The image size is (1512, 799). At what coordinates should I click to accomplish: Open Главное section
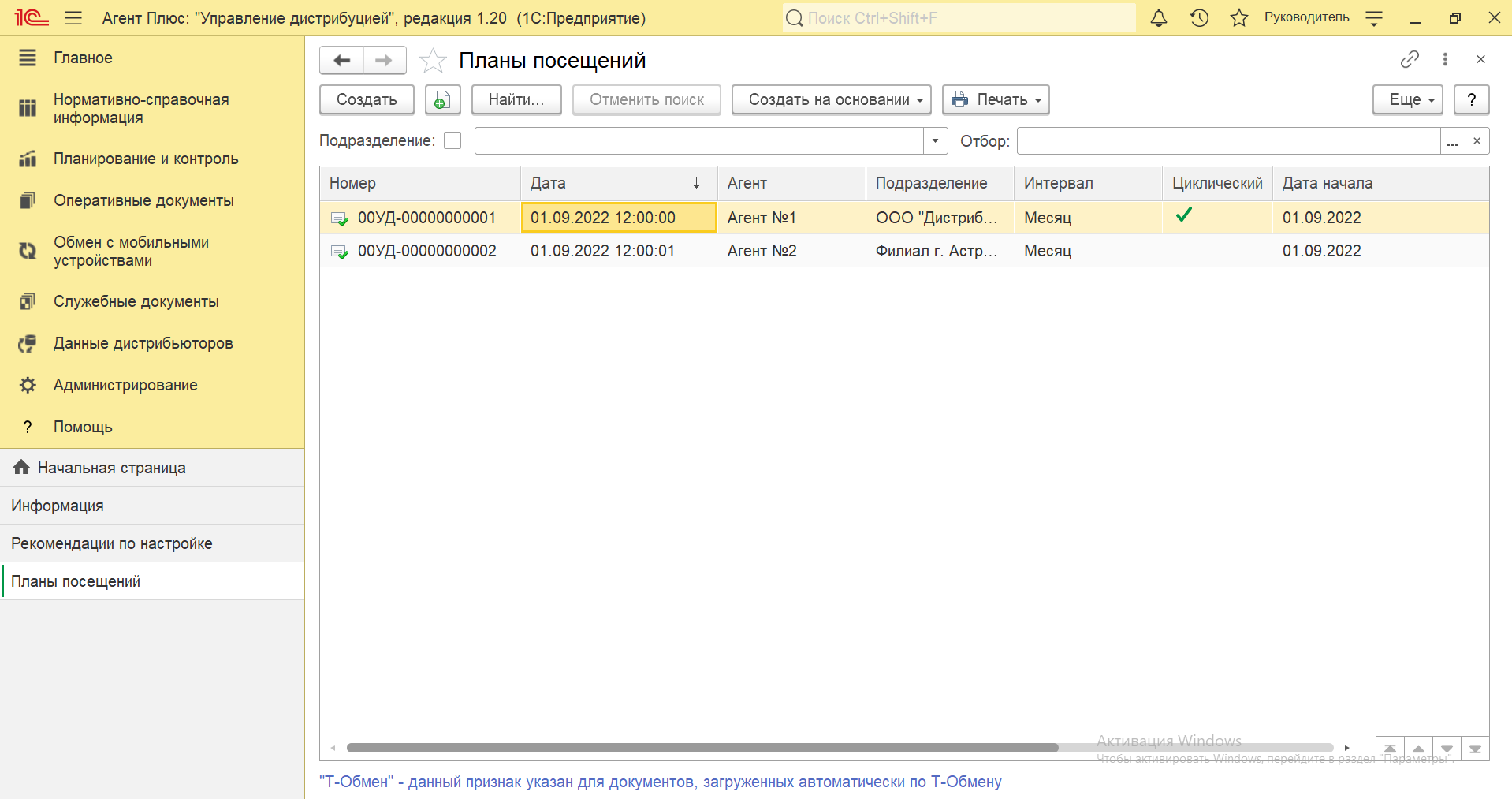click(152, 58)
